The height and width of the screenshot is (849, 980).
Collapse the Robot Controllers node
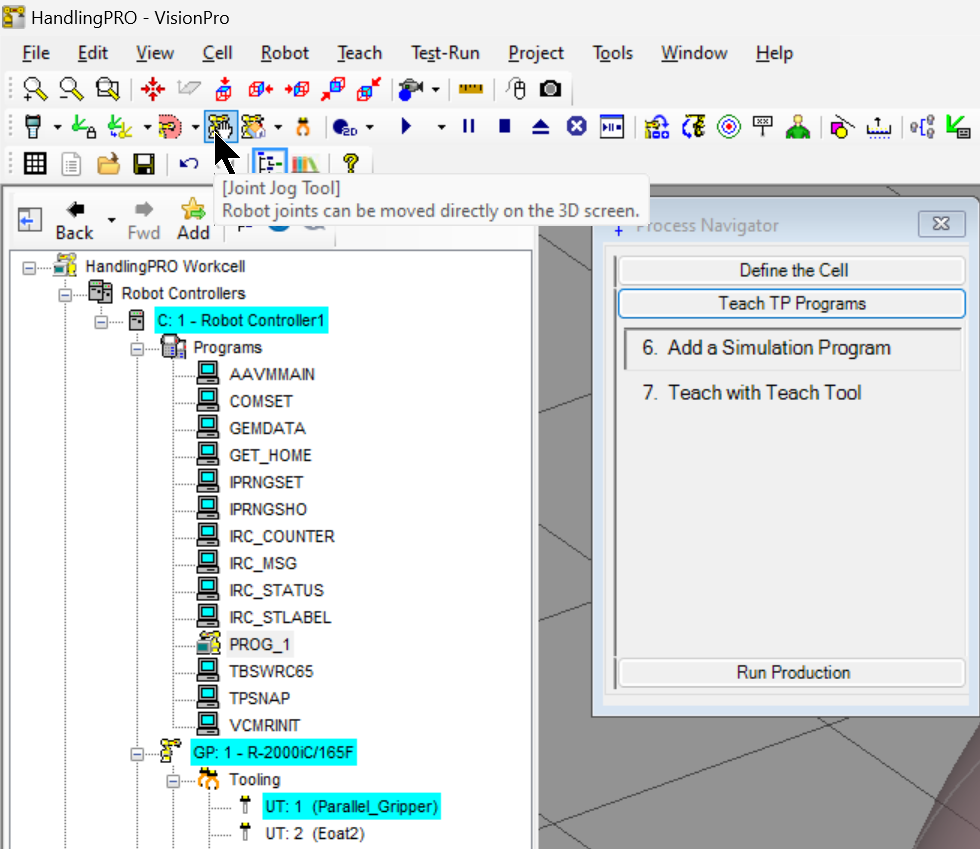click(65, 294)
